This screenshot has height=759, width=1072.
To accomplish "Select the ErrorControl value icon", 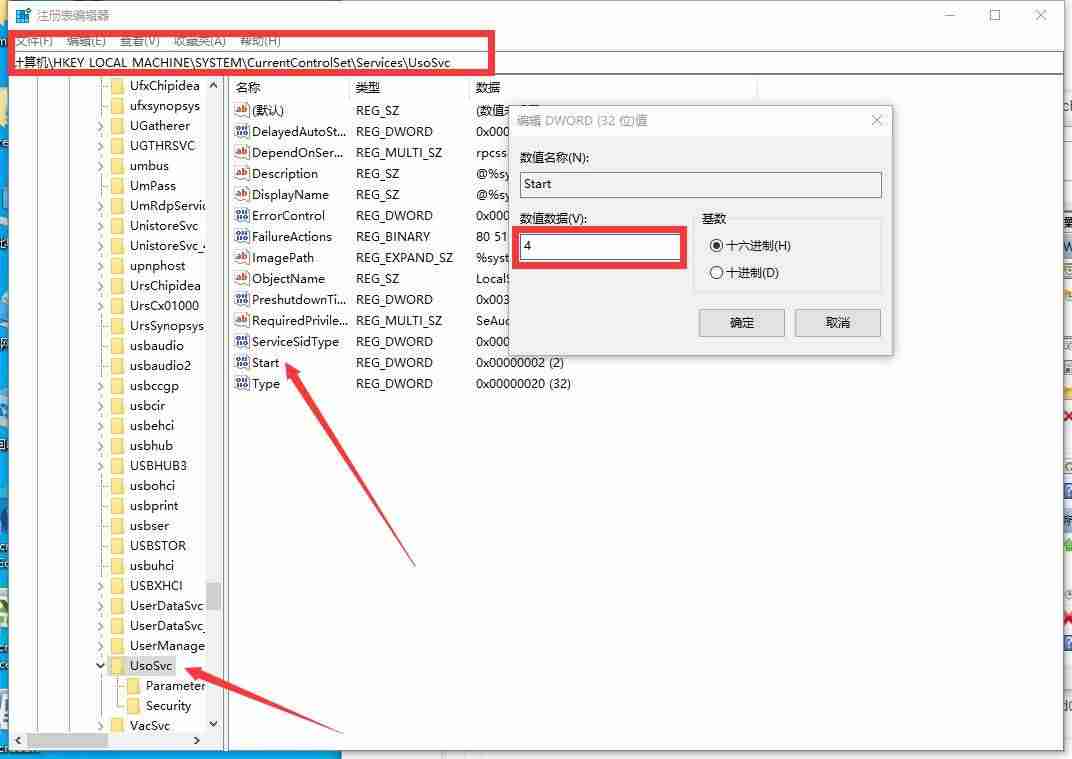I will (242, 215).
